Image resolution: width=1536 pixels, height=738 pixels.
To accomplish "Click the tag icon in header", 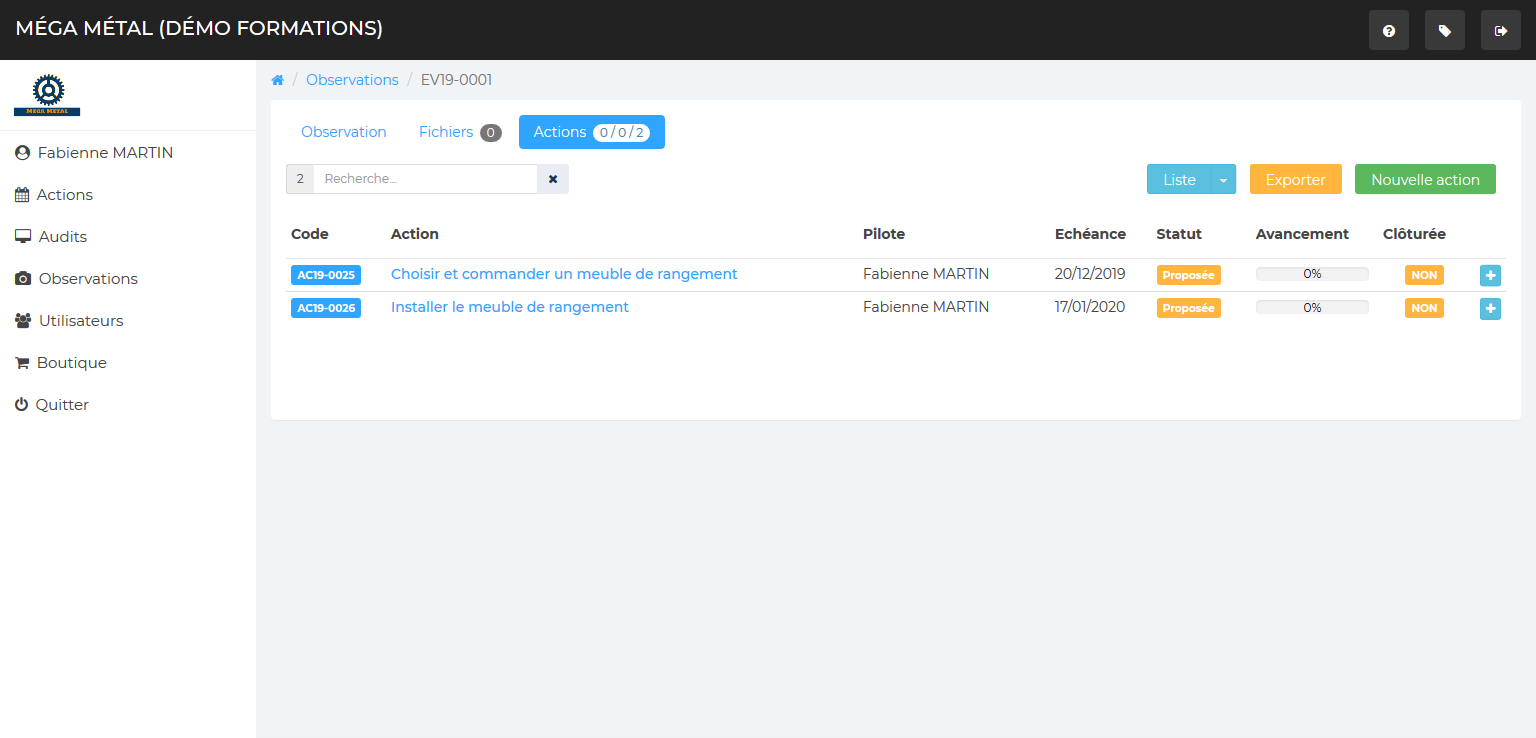I will point(1444,31).
